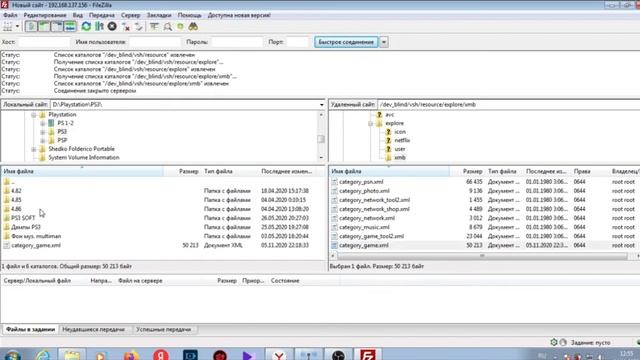
Task: Select local file category_game.xml
Action: pyautogui.click(x=36, y=245)
